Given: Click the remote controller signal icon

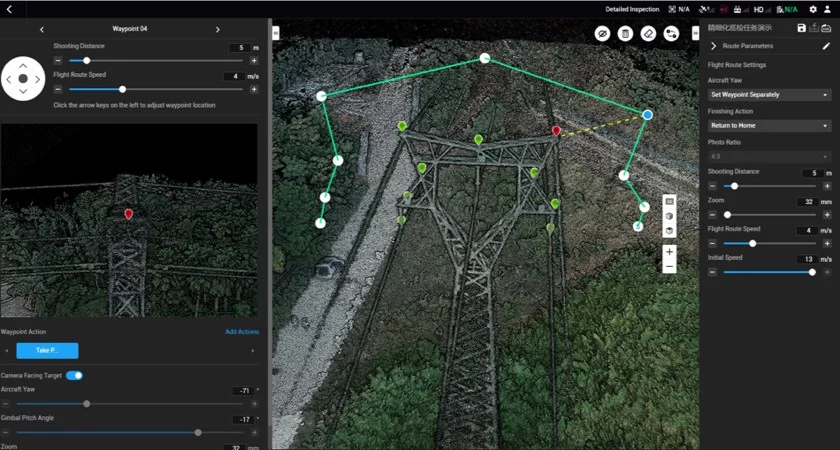Looking at the screenshot, I should pyautogui.click(x=740, y=9).
